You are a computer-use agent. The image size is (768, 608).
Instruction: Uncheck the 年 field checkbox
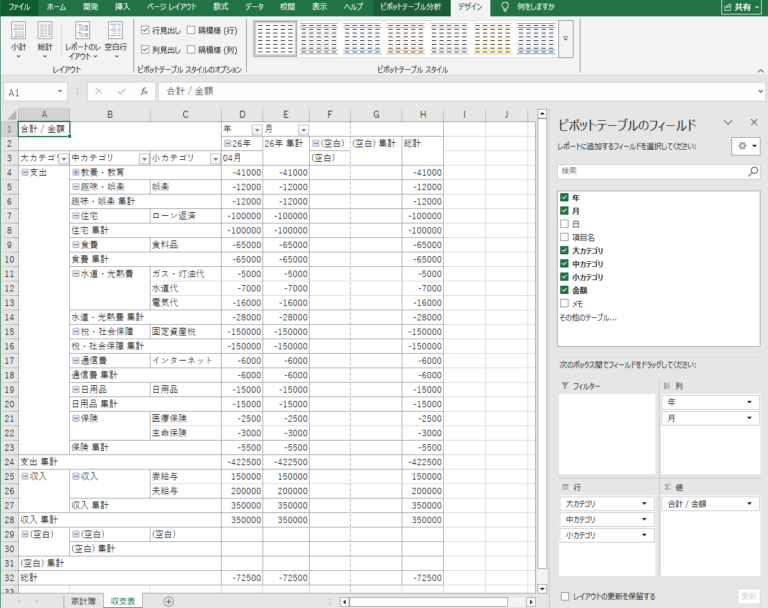pos(564,197)
